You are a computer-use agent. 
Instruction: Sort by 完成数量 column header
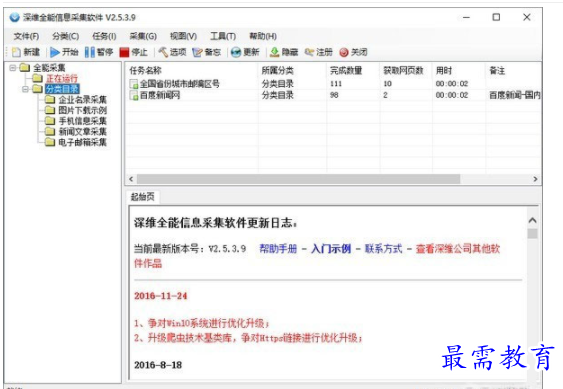pos(353,70)
